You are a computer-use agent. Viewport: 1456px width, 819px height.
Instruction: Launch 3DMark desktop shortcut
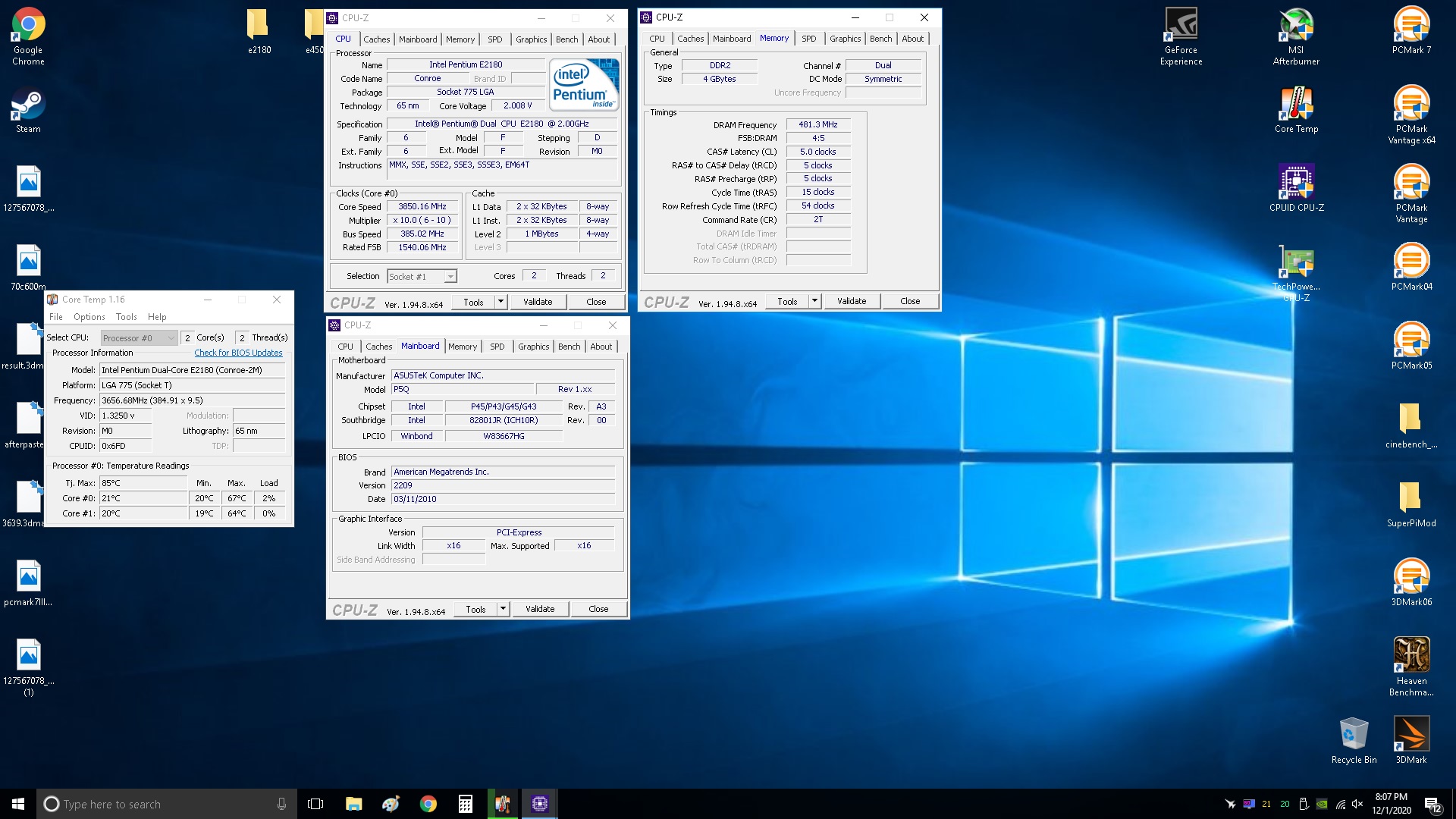point(1411,741)
